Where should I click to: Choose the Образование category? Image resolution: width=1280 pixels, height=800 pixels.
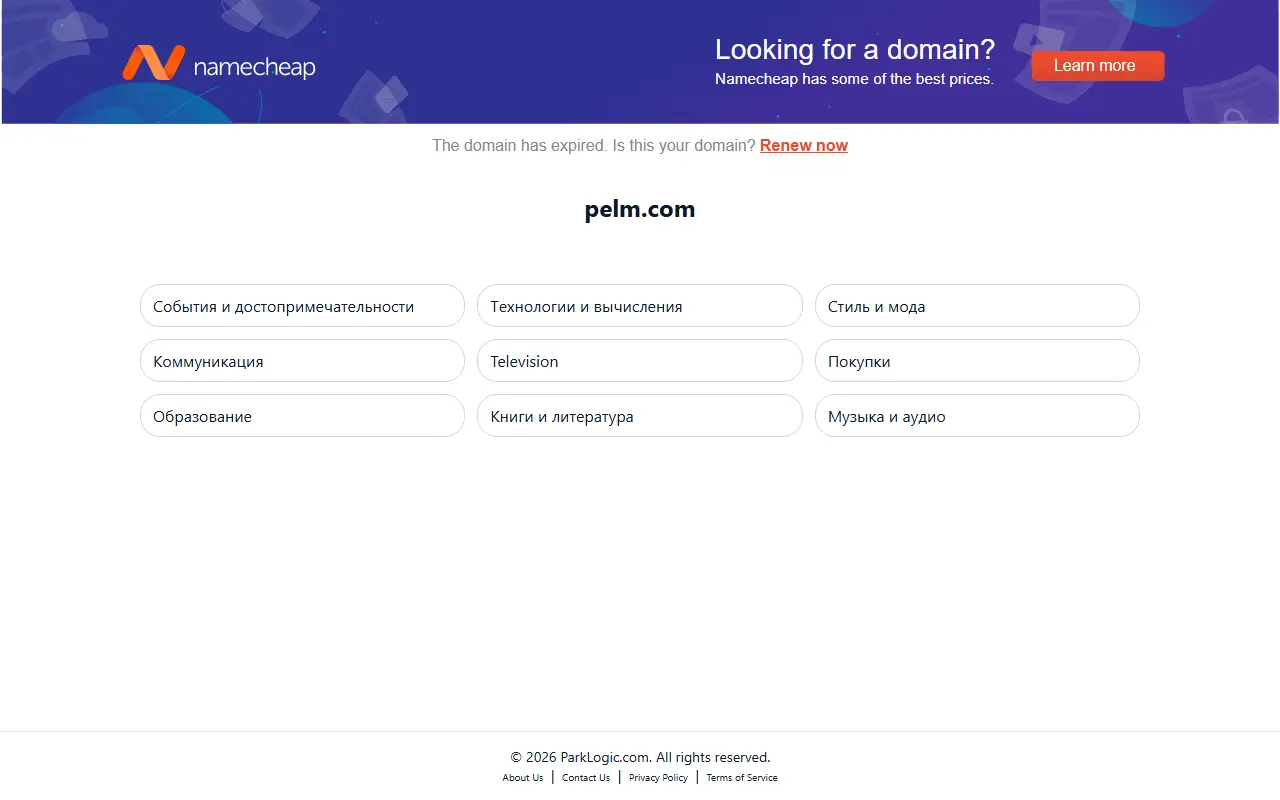tap(302, 416)
